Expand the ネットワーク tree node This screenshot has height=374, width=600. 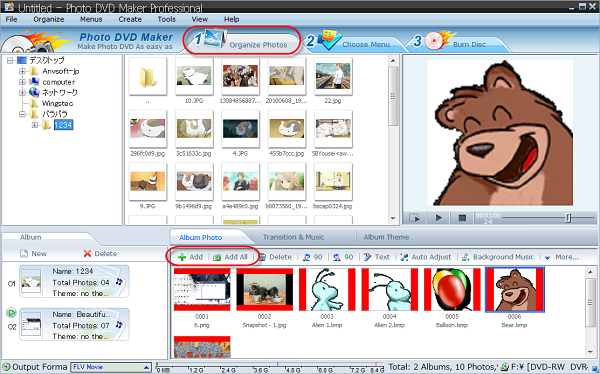pyautogui.click(x=22, y=93)
